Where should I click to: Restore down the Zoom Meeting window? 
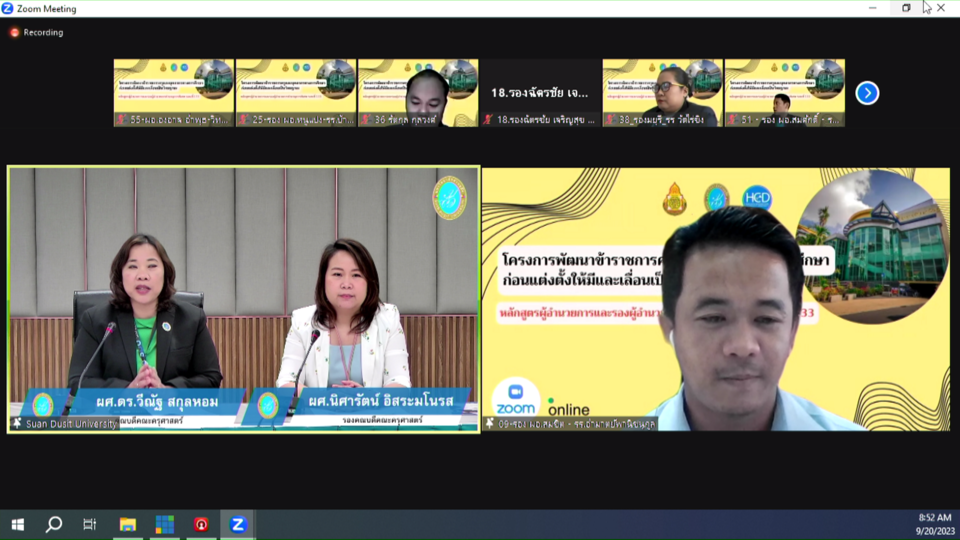pos(906,8)
